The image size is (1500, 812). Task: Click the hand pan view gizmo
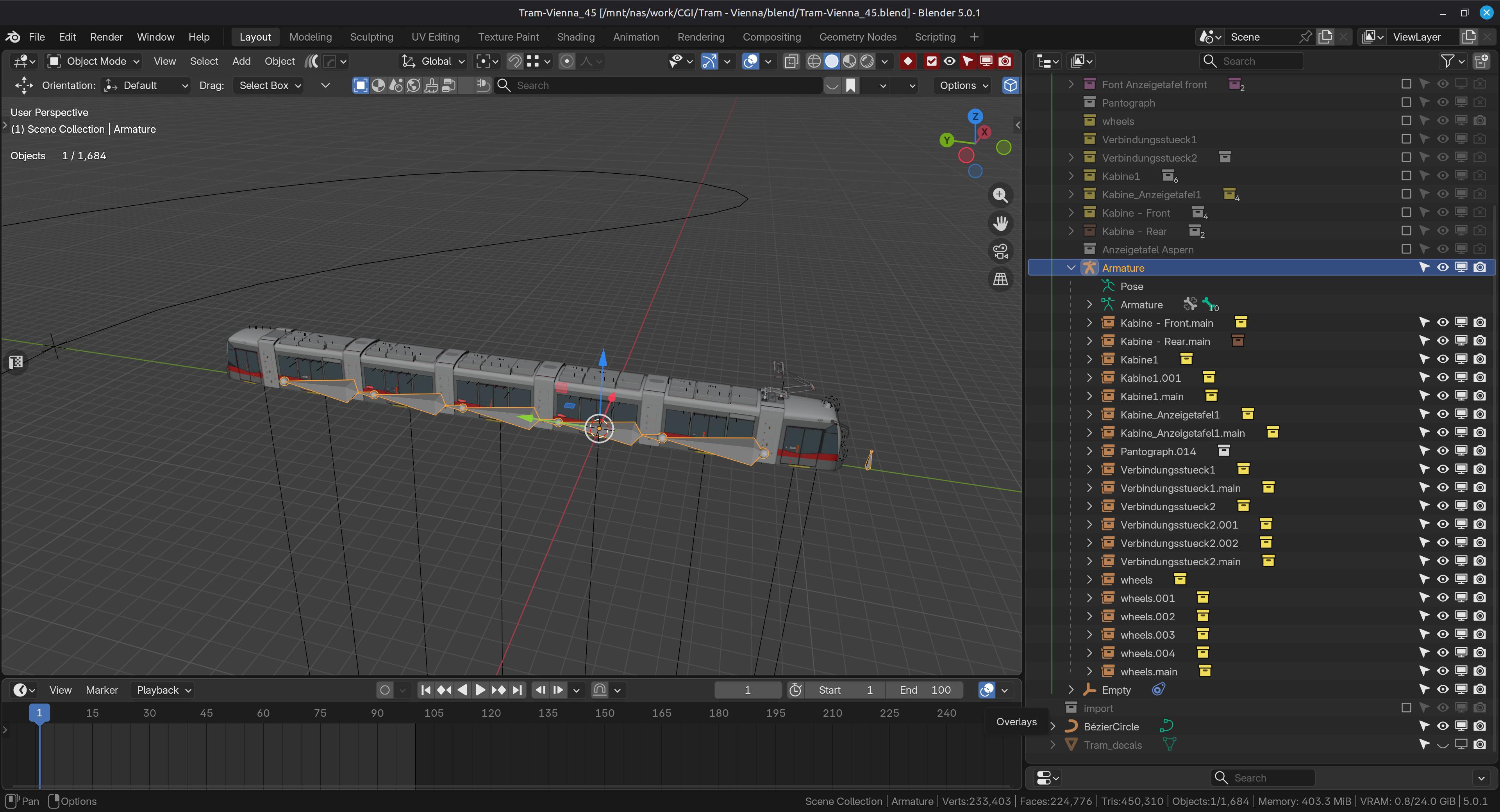coord(1000,224)
